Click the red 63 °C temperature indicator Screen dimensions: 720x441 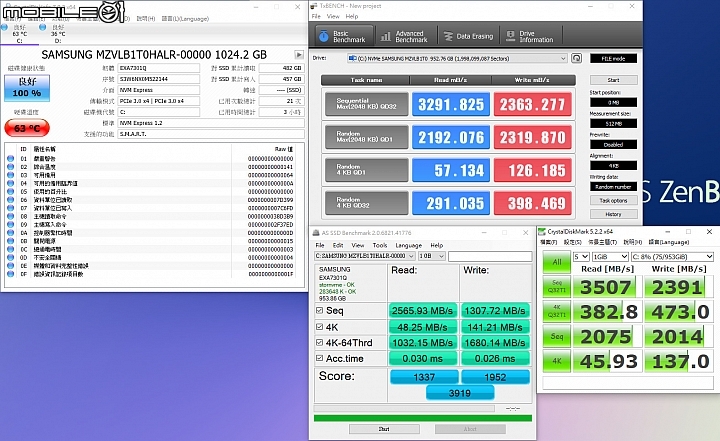[x=27, y=128]
